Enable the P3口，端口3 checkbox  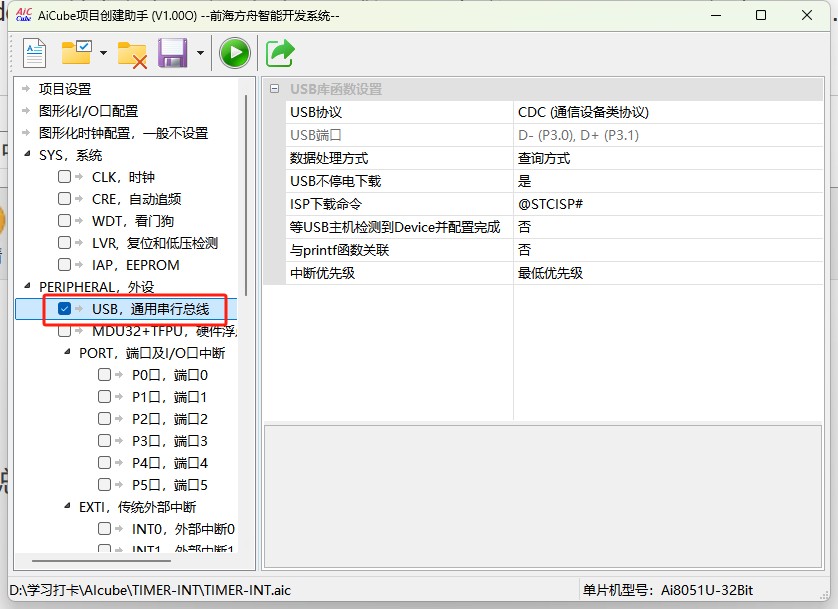click(104, 440)
